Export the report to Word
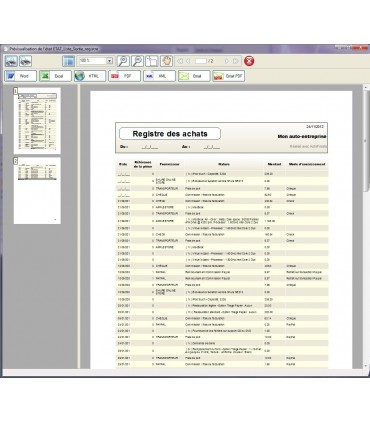Viewport: 370px width, 423px height. [21, 76]
